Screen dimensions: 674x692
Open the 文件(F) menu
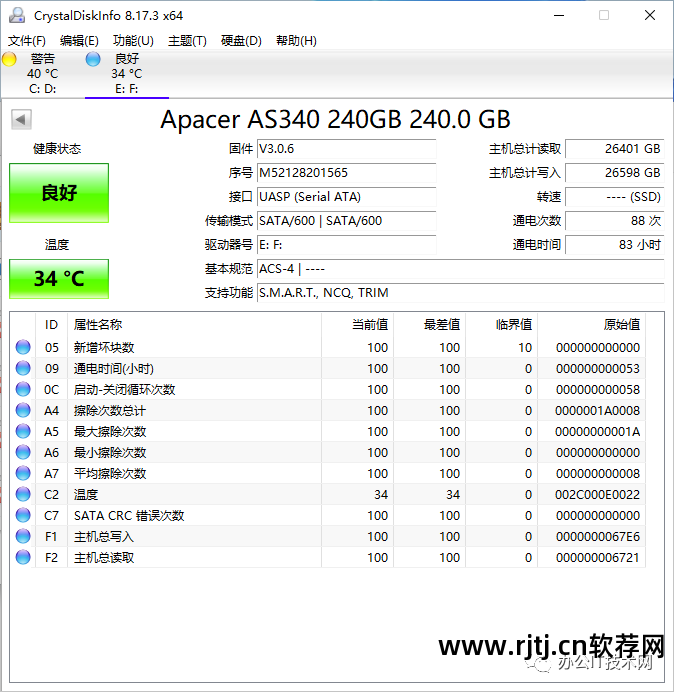(x=27, y=41)
